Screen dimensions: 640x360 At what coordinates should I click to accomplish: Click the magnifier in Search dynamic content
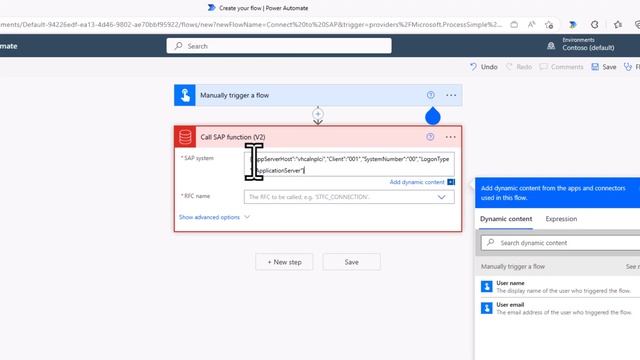click(x=491, y=242)
